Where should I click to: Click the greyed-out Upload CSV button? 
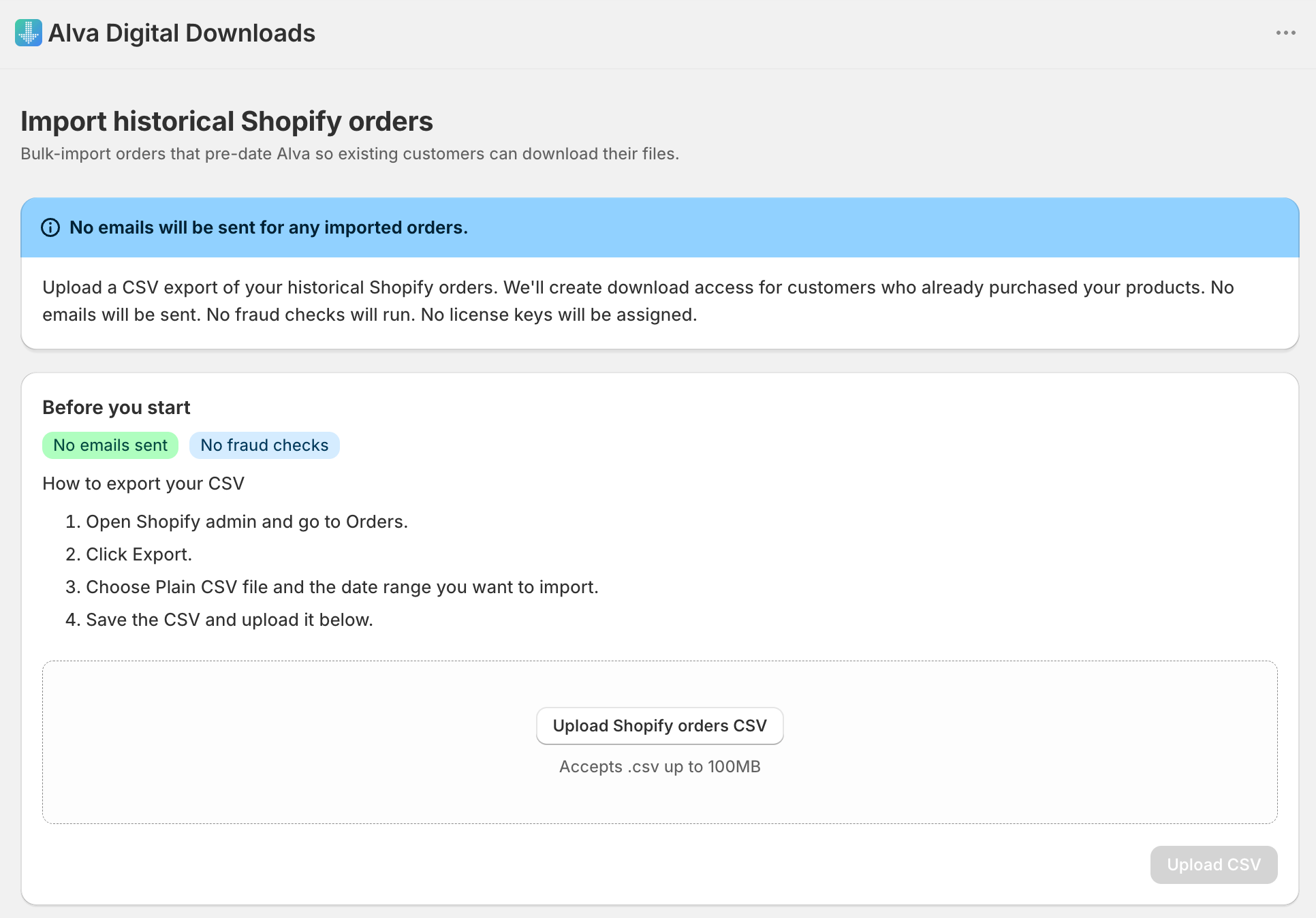(x=1214, y=865)
